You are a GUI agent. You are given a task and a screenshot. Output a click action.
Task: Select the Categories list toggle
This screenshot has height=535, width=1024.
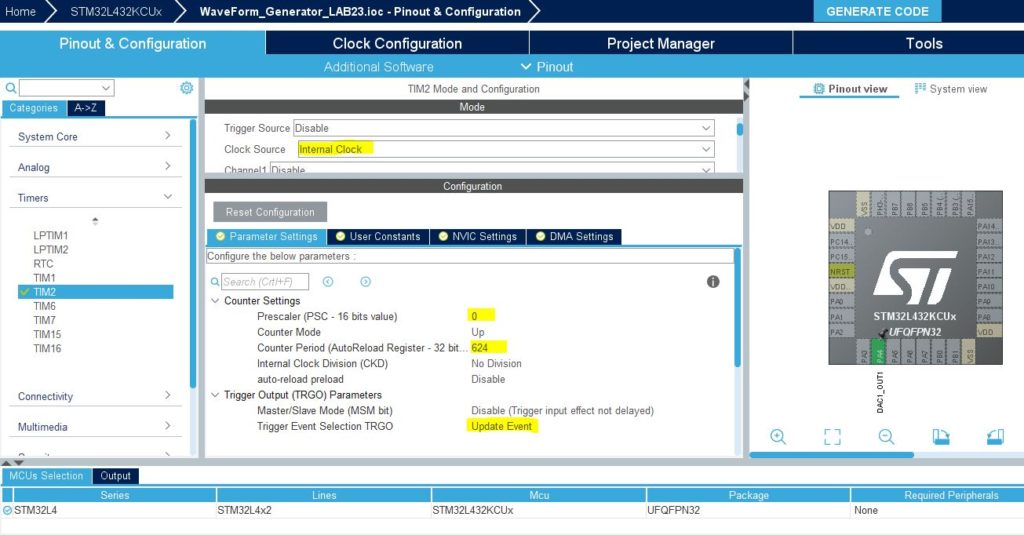33,108
